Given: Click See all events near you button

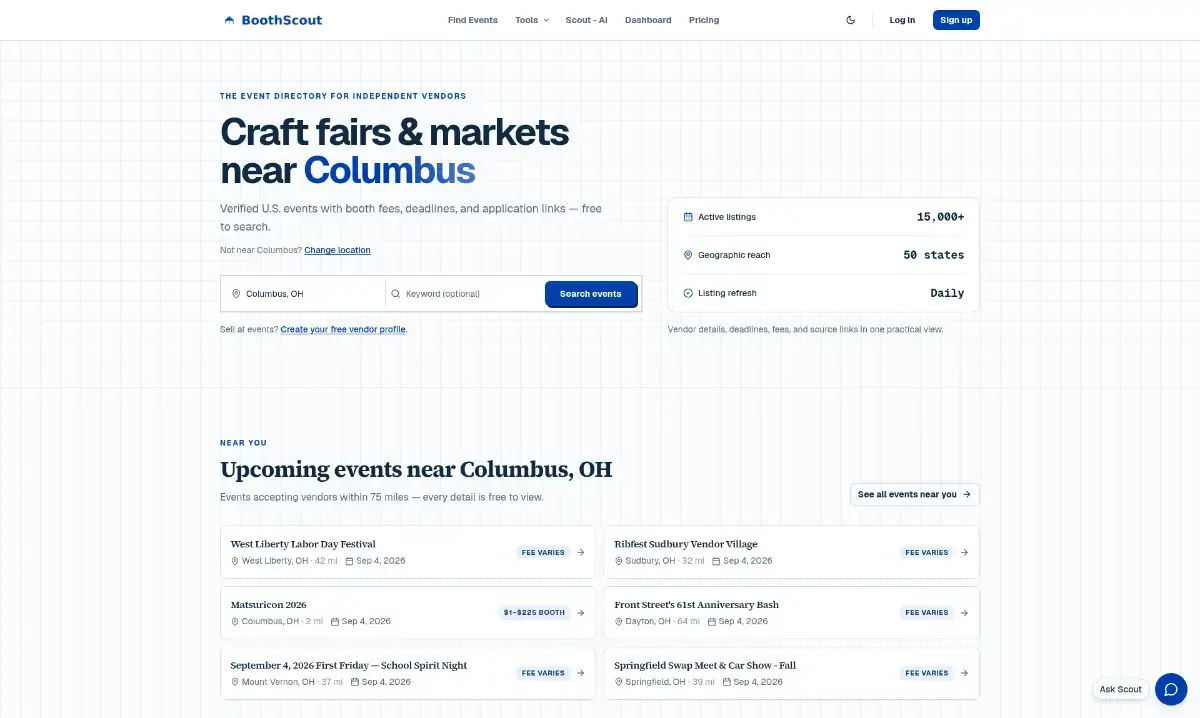Looking at the screenshot, I should coord(914,494).
